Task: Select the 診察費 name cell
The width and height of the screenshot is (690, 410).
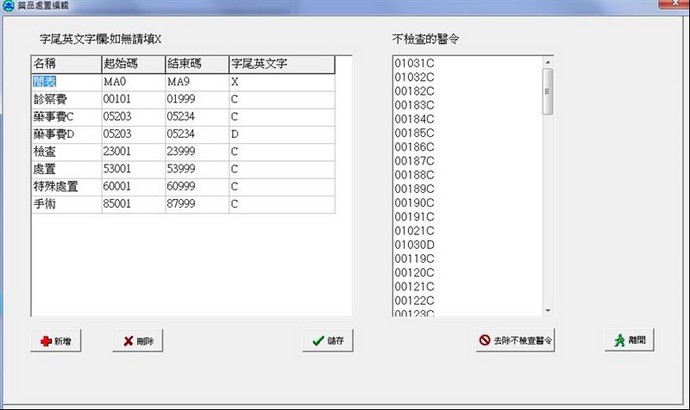Action: coord(65,99)
